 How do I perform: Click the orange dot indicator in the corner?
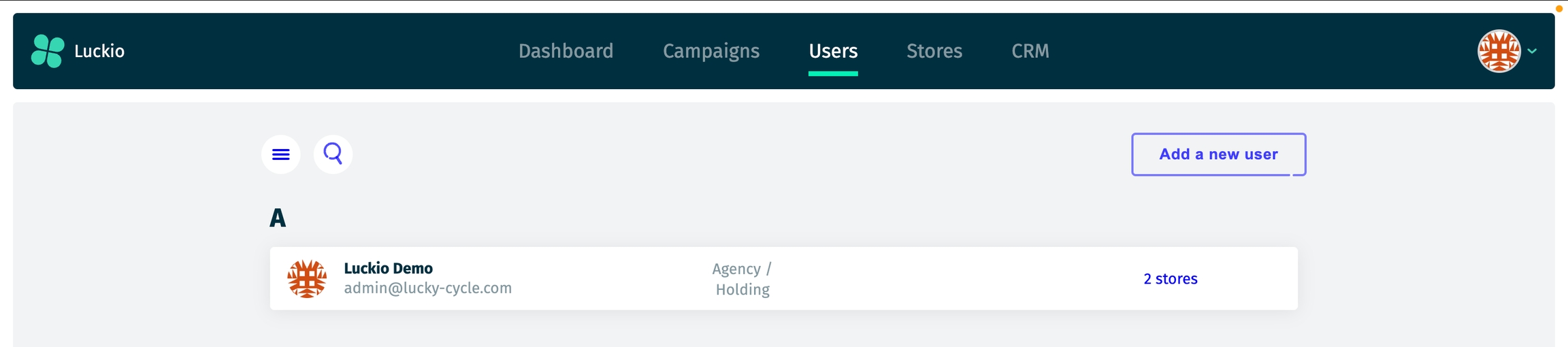pos(1559,9)
